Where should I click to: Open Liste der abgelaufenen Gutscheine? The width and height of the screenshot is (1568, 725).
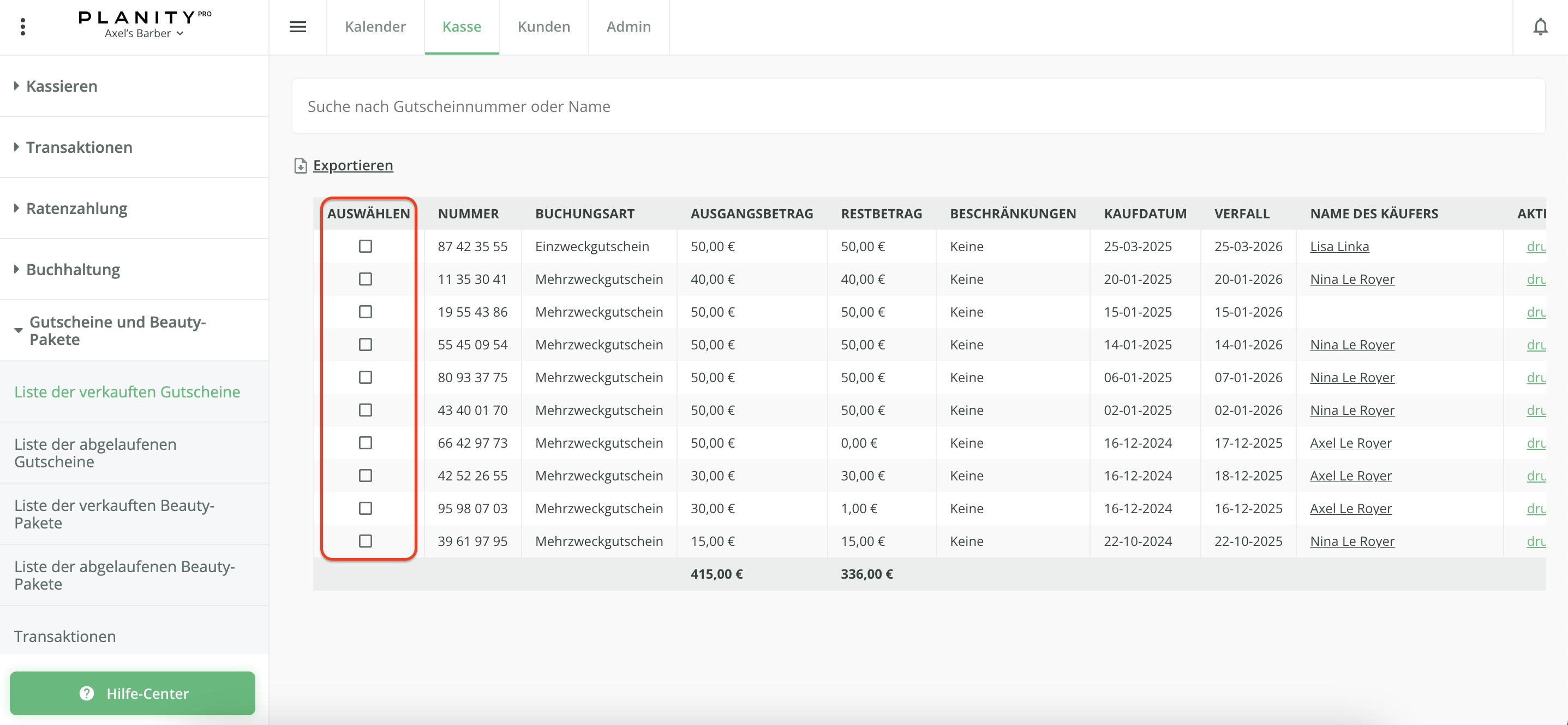click(95, 453)
